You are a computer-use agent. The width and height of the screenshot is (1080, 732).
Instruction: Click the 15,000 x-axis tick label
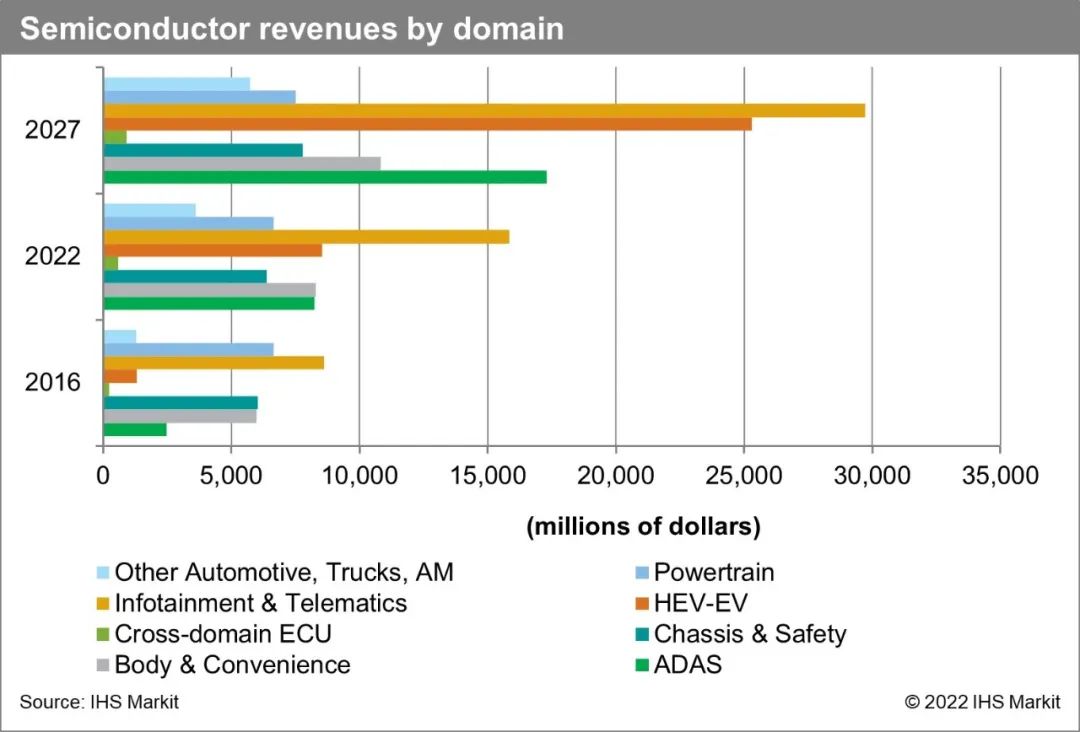click(x=488, y=475)
